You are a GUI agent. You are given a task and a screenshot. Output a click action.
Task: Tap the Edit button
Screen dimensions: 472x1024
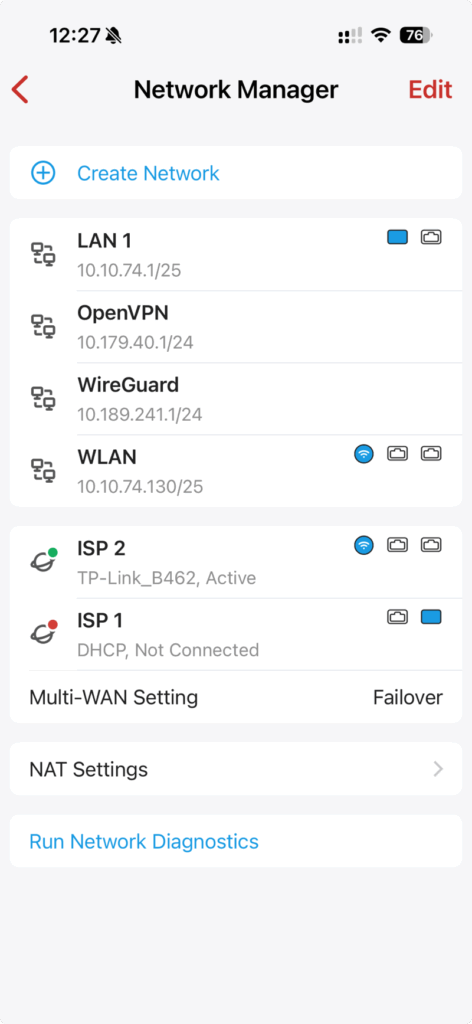[x=430, y=89]
